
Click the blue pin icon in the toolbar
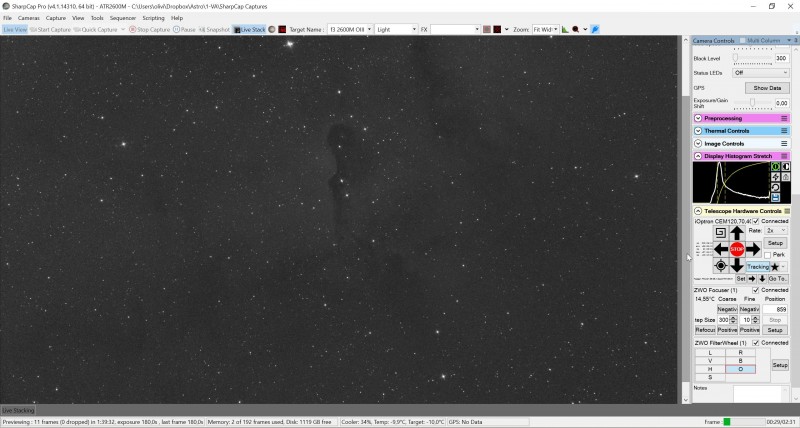pyautogui.click(x=595, y=30)
